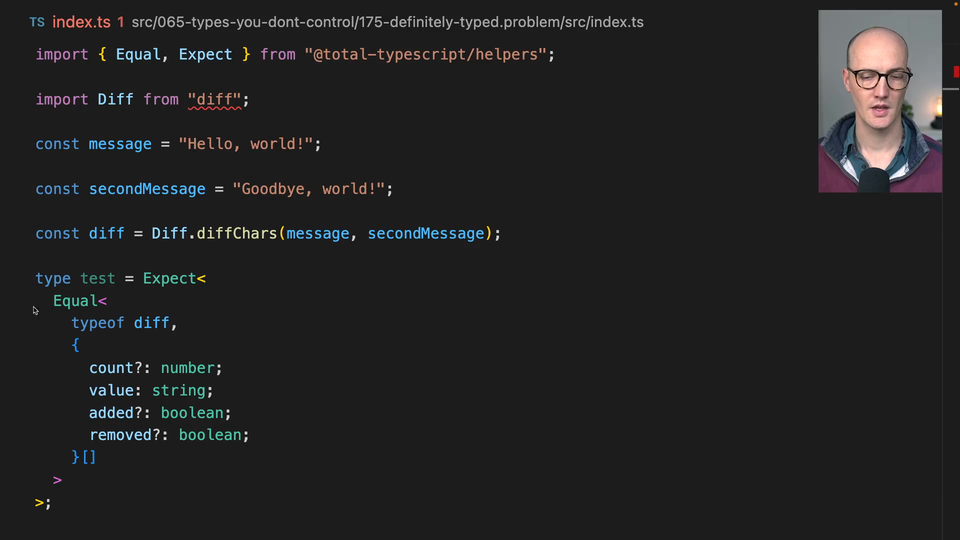Click the added property in the object type
The height and width of the screenshot is (540, 960).
tap(111, 413)
